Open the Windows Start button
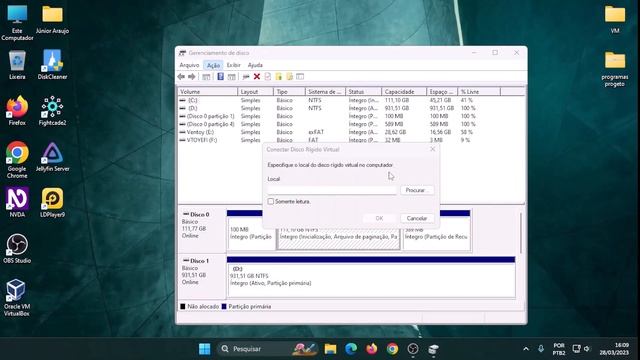The height and width of the screenshot is (360, 640). click(204, 349)
